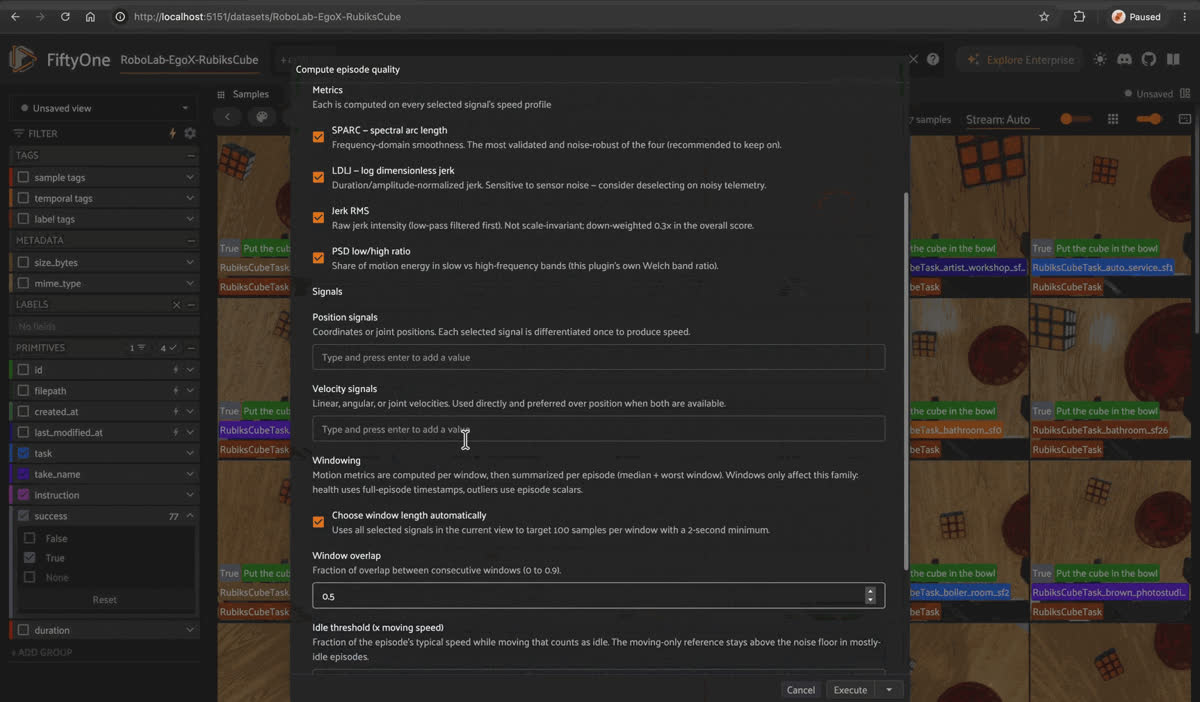
Task: Open the Execute options dropdown arrow
Action: click(x=889, y=690)
